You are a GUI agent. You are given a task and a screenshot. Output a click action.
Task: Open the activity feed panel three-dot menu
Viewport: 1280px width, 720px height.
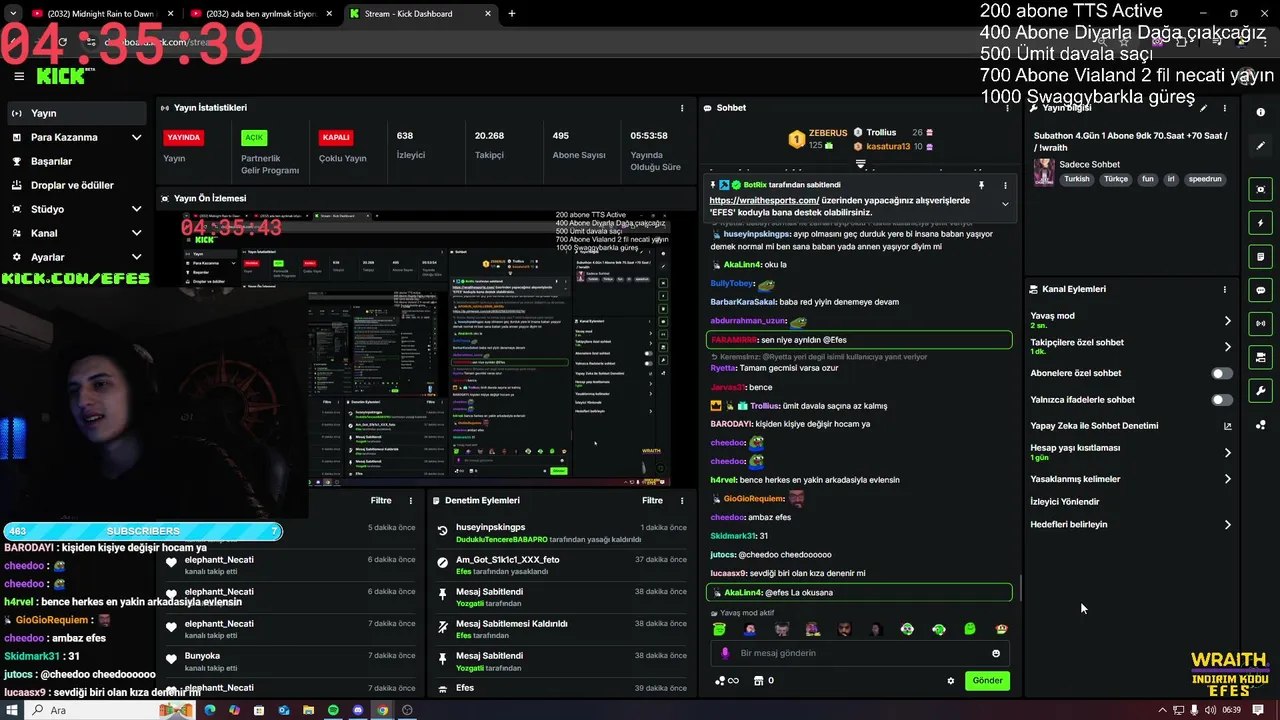tap(410, 500)
